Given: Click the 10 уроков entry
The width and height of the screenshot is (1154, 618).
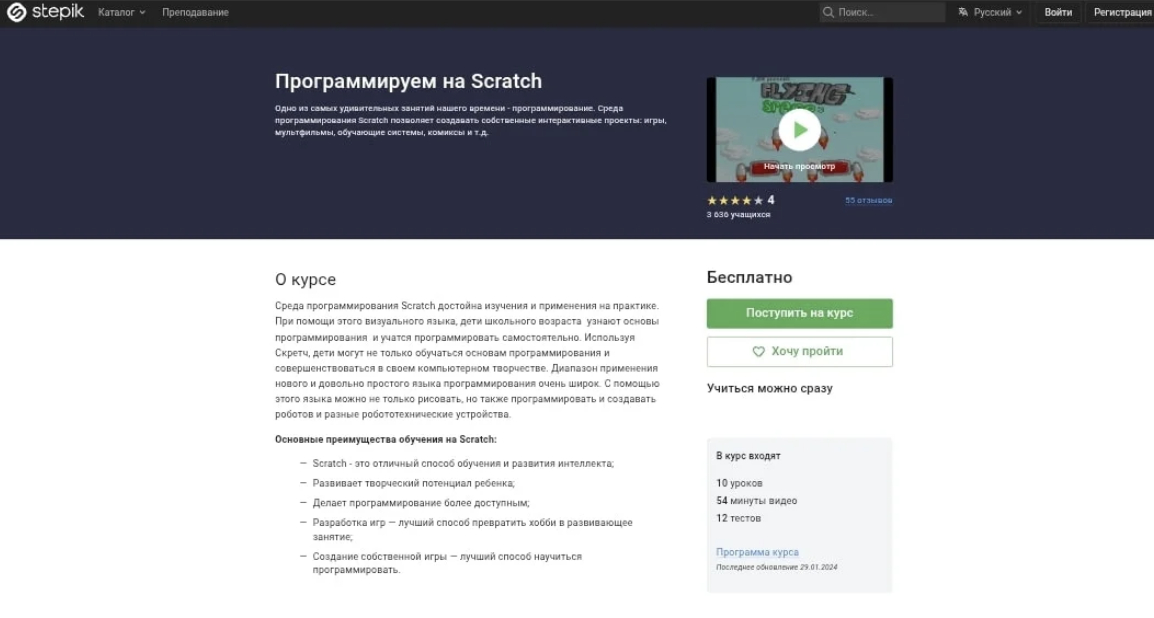Looking at the screenshot, I should tap(739, 483).
